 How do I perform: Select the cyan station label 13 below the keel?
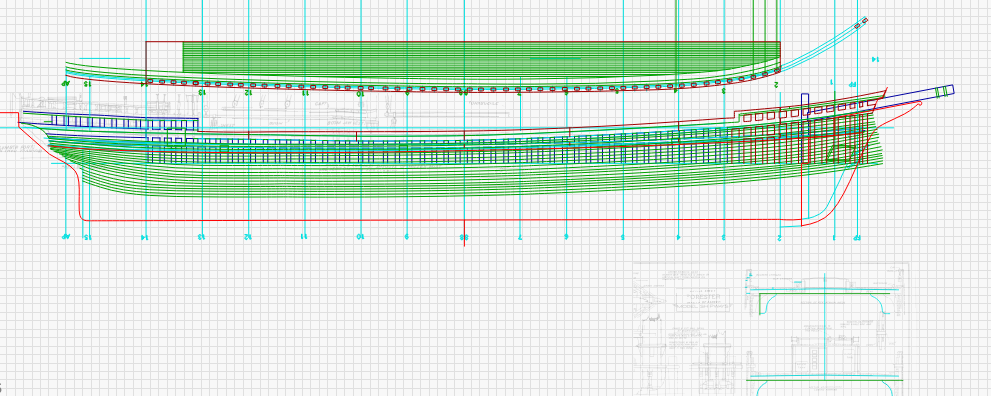pyautogui.click(x=201, y=237)
